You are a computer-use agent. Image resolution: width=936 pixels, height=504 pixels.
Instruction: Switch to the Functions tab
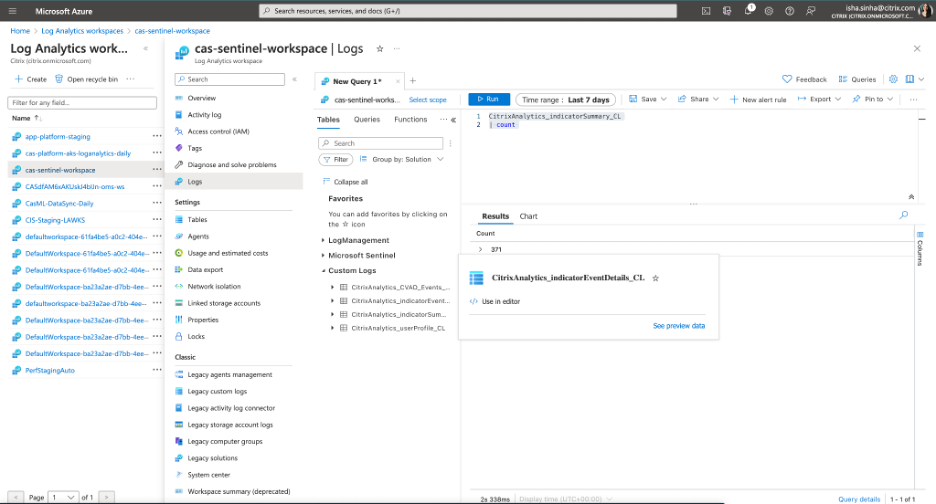click(411, 119)
